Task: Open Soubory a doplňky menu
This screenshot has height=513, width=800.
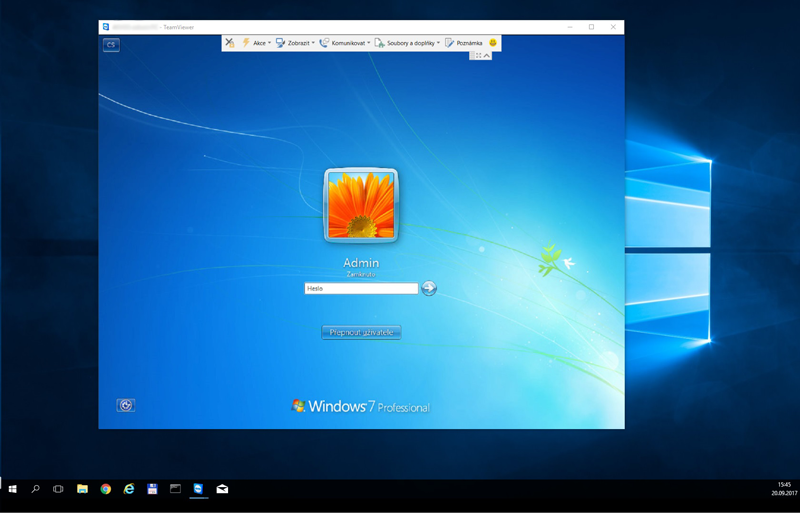Action: [408, 43]
